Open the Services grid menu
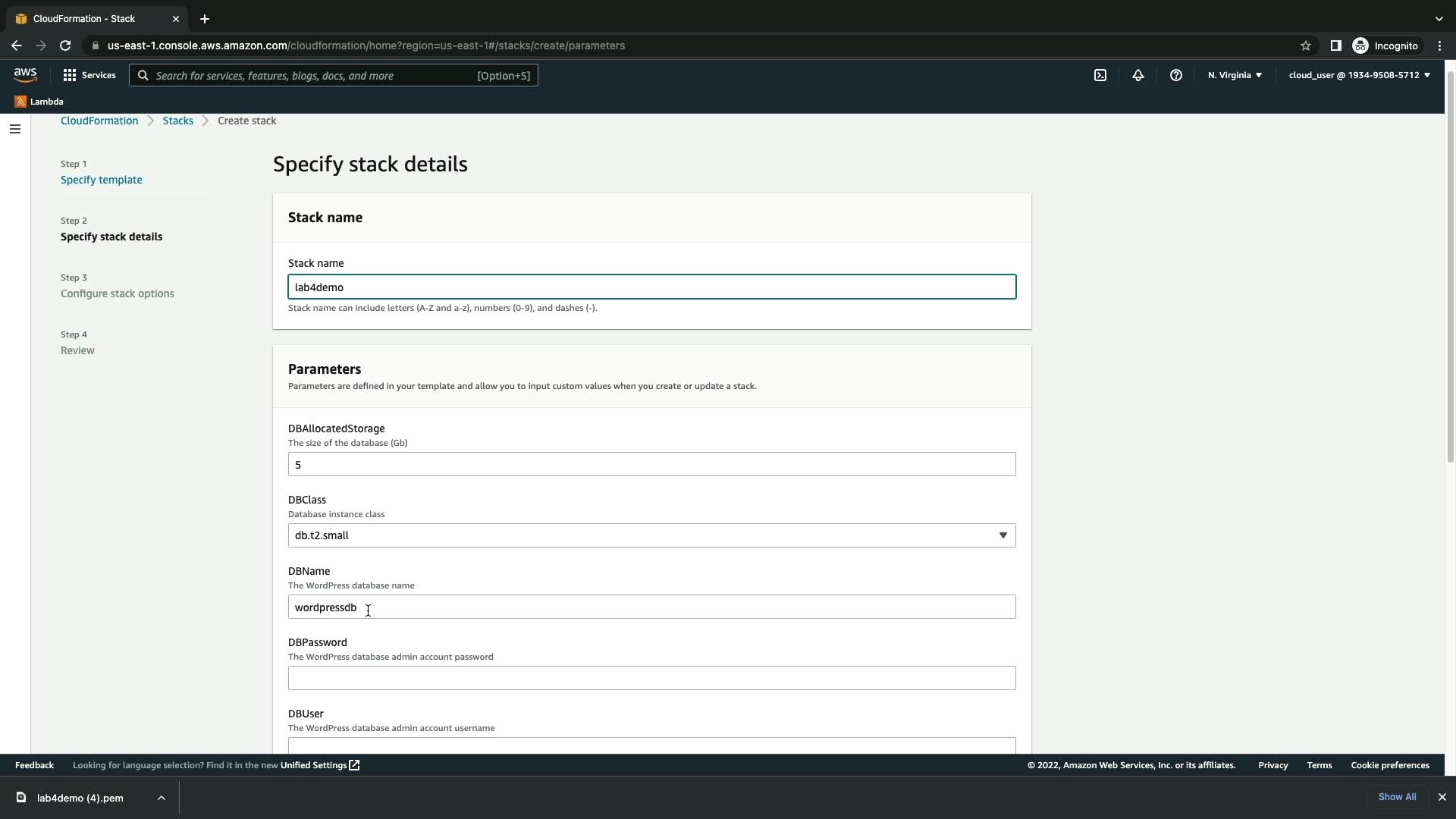Viewport: 1456px width, 819px height. [89, 75]
